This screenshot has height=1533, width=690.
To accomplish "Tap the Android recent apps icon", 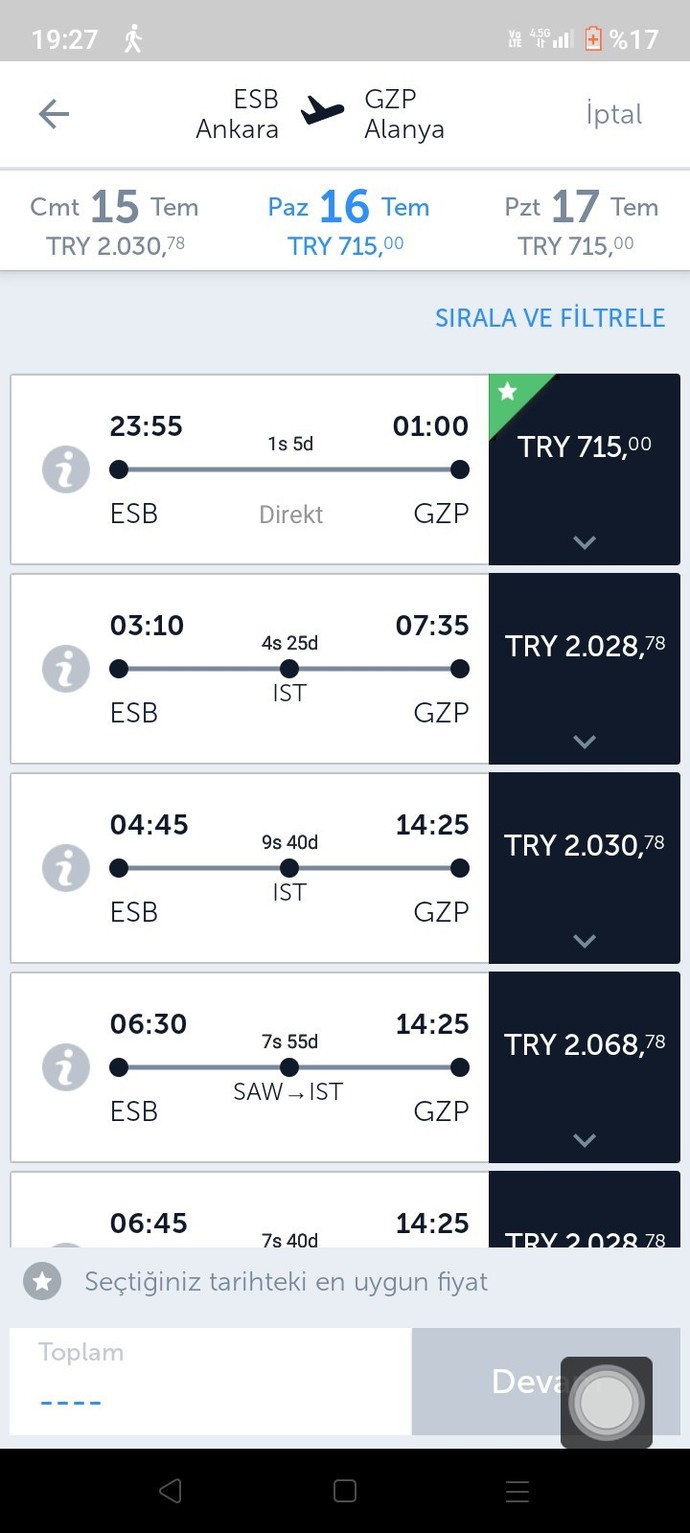I will (517, 1491).
